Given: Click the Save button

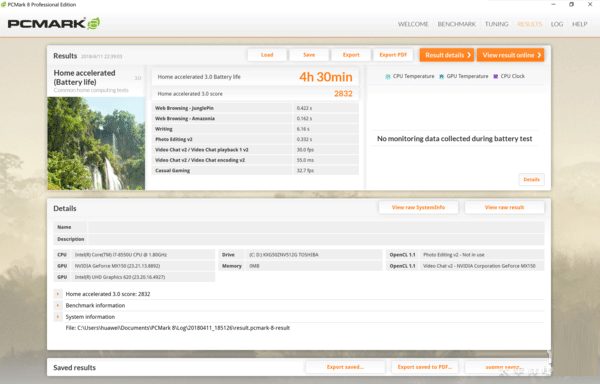Looking at the screenshot, I should pyautogui.click(x=309, y=55).
